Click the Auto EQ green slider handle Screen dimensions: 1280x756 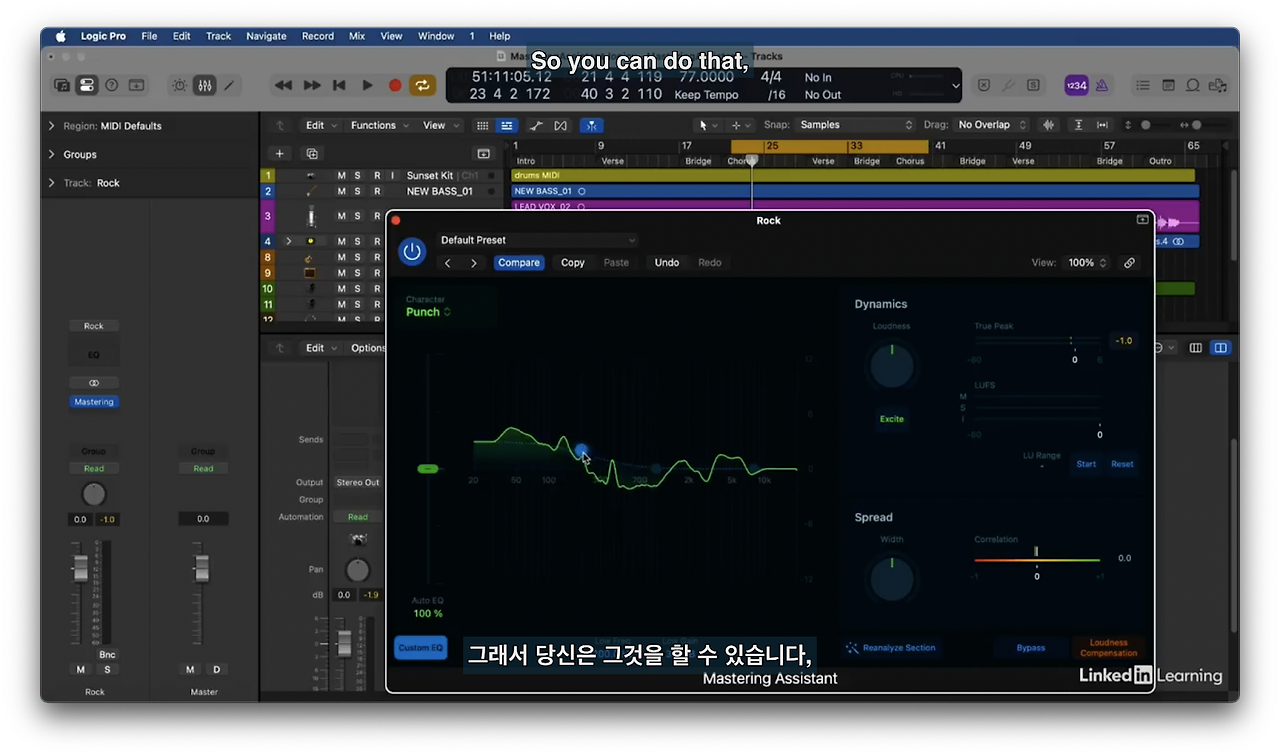pos(428,468)
